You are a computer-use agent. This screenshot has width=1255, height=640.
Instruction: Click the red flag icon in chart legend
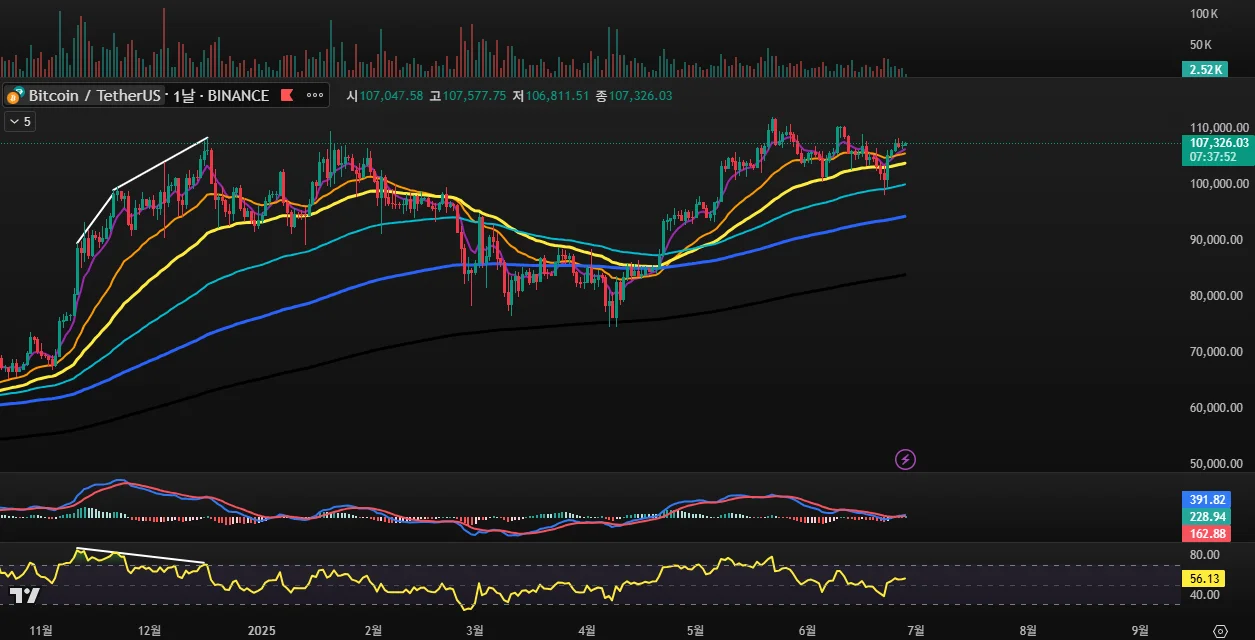pos(287,96)
